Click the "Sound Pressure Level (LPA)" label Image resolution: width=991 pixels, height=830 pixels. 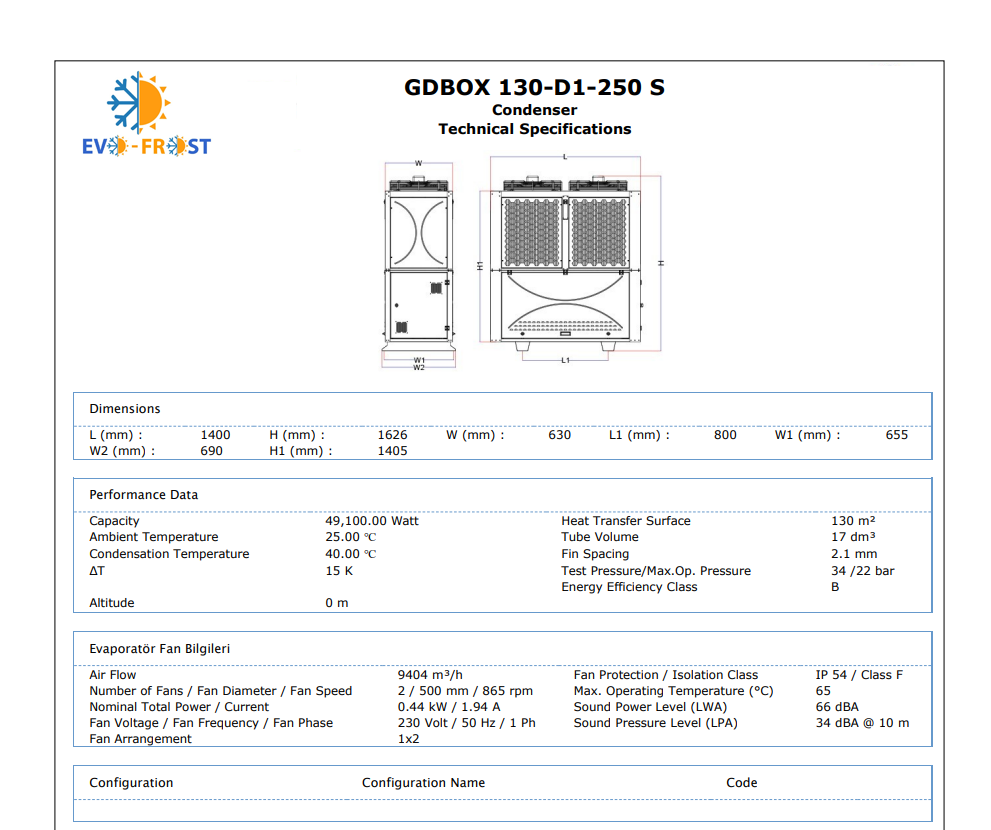coord(655,723)
